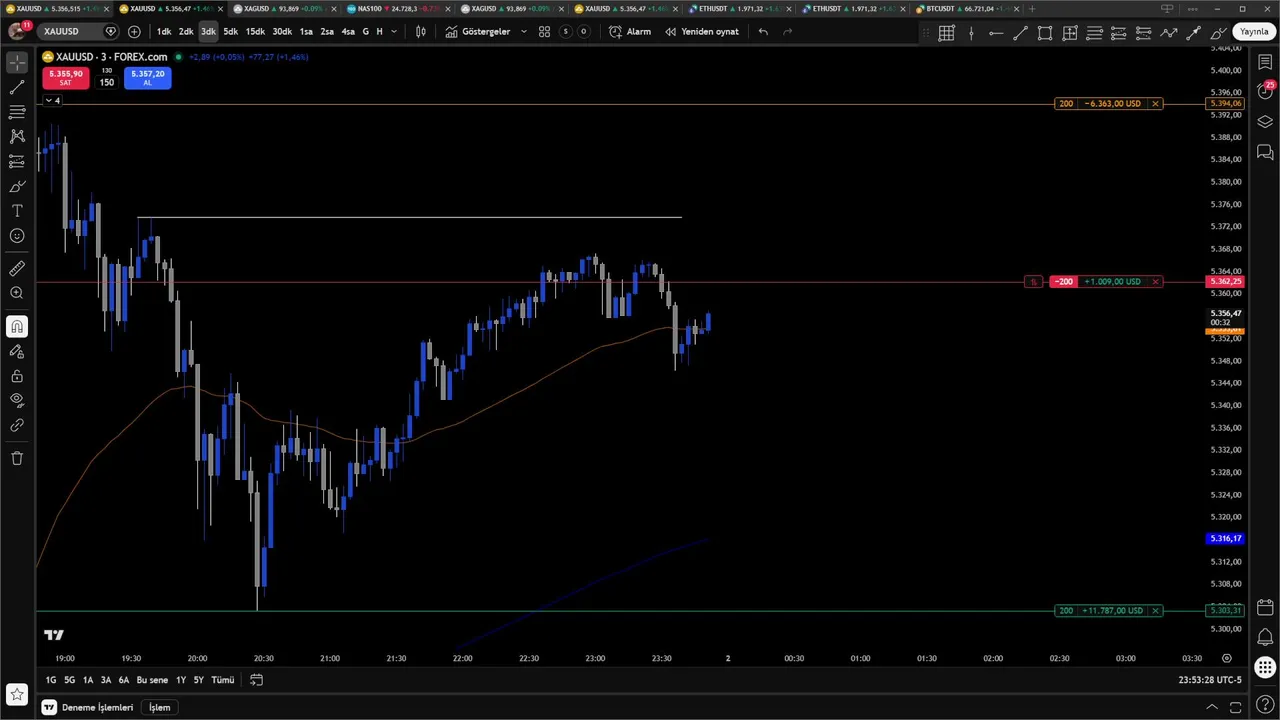Select the 30dk timeframe
This screenshot has height=720, width=1280.
click(x=282, y=32)
